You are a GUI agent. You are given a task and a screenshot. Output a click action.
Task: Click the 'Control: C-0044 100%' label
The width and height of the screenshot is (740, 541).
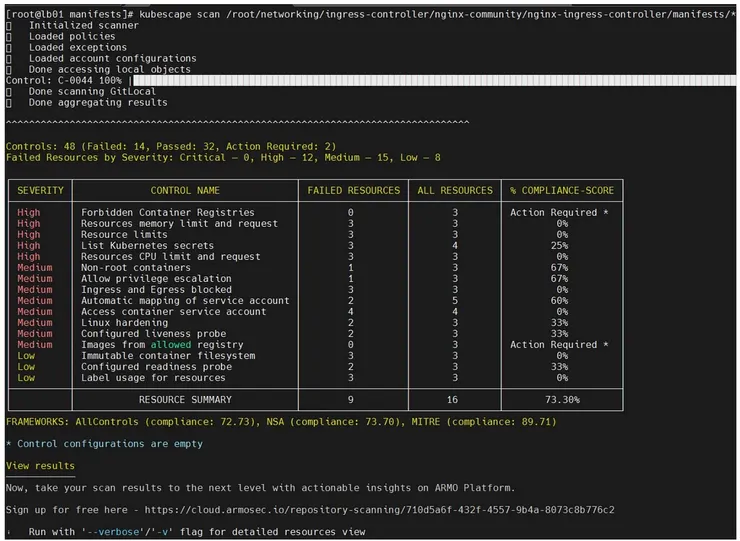click(64, 80)
